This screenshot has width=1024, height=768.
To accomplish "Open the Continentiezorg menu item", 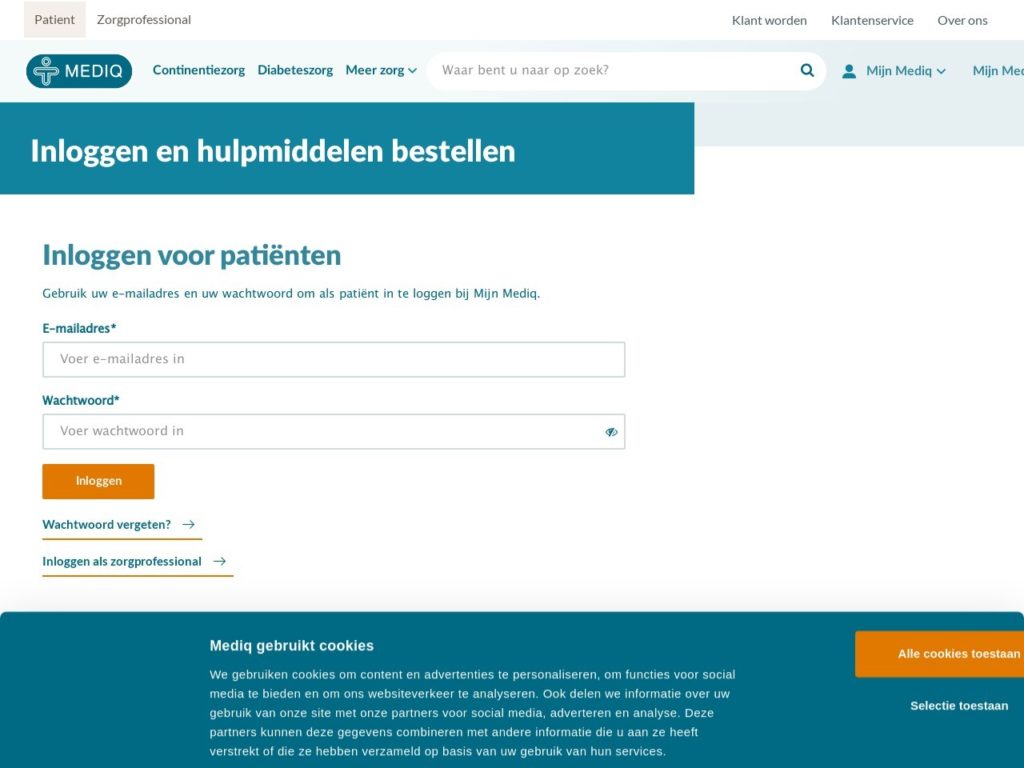I will pos(199,70).
